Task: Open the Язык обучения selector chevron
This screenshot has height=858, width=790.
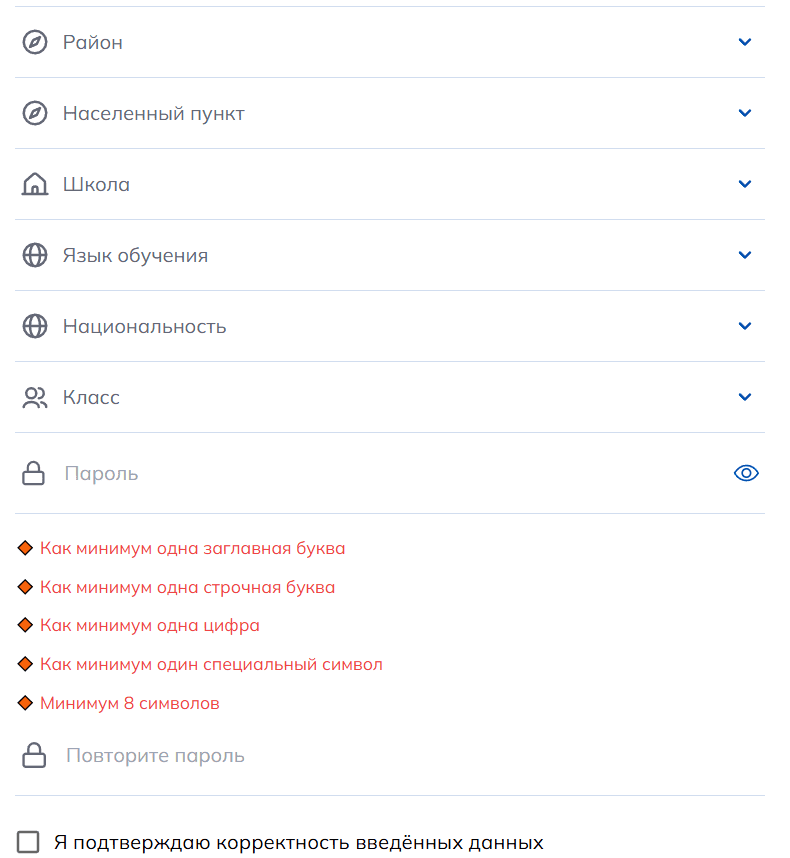Action: click(745, 255)
